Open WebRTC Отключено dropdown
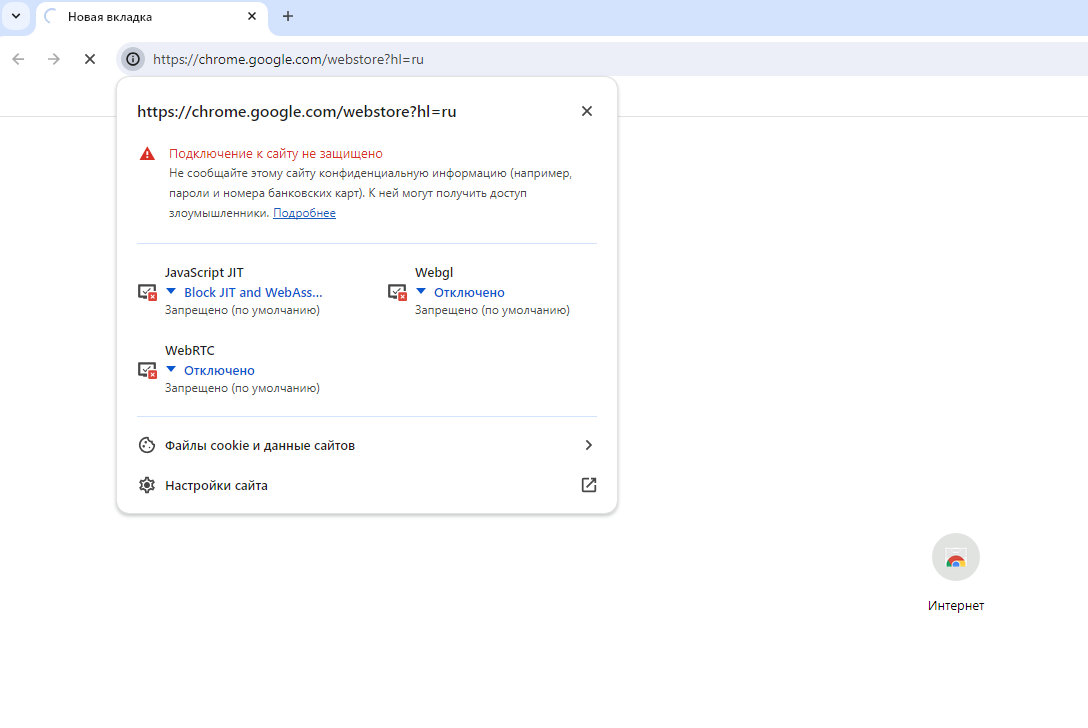Viewport: 1088px width, 728px height. click(210, 370)
